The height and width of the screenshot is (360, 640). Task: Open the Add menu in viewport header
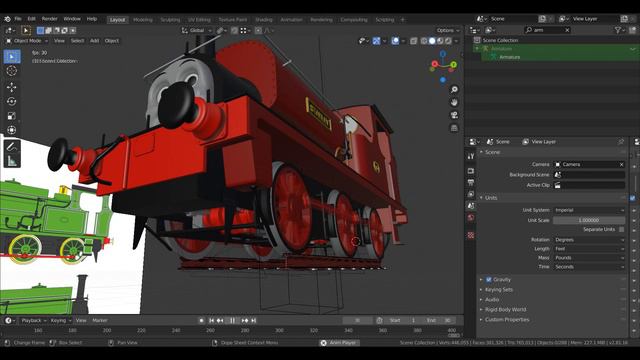94,41
